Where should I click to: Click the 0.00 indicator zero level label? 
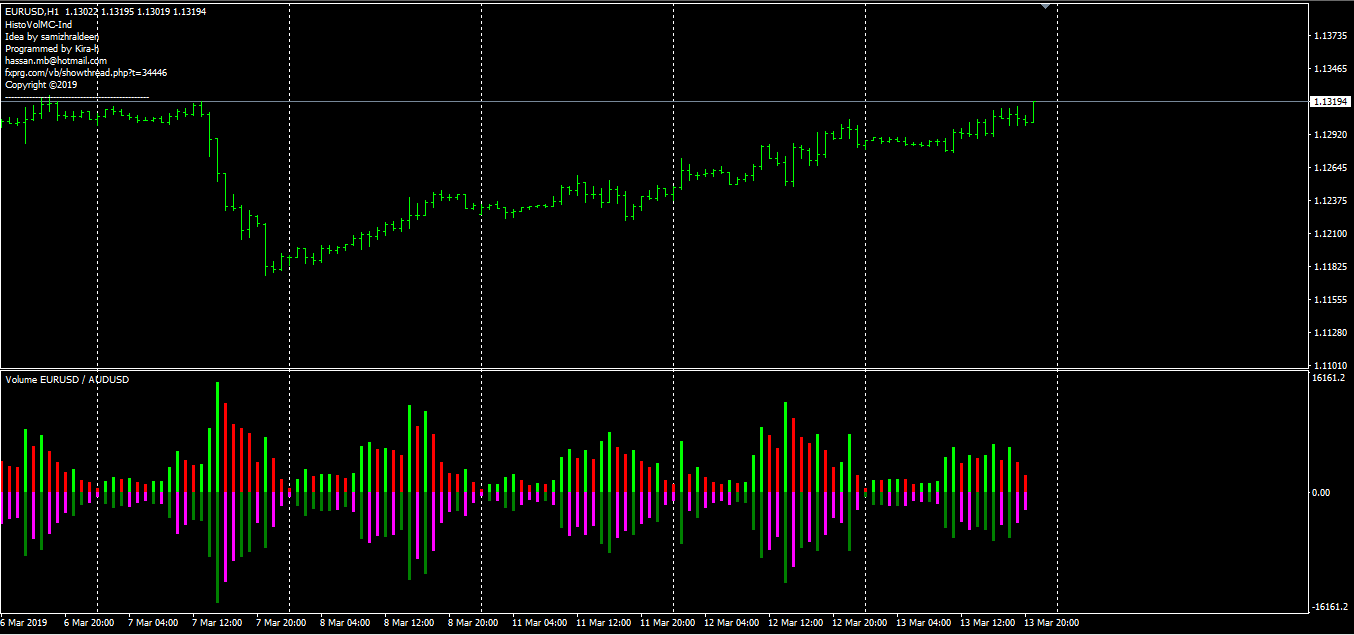click(1321, 493)
